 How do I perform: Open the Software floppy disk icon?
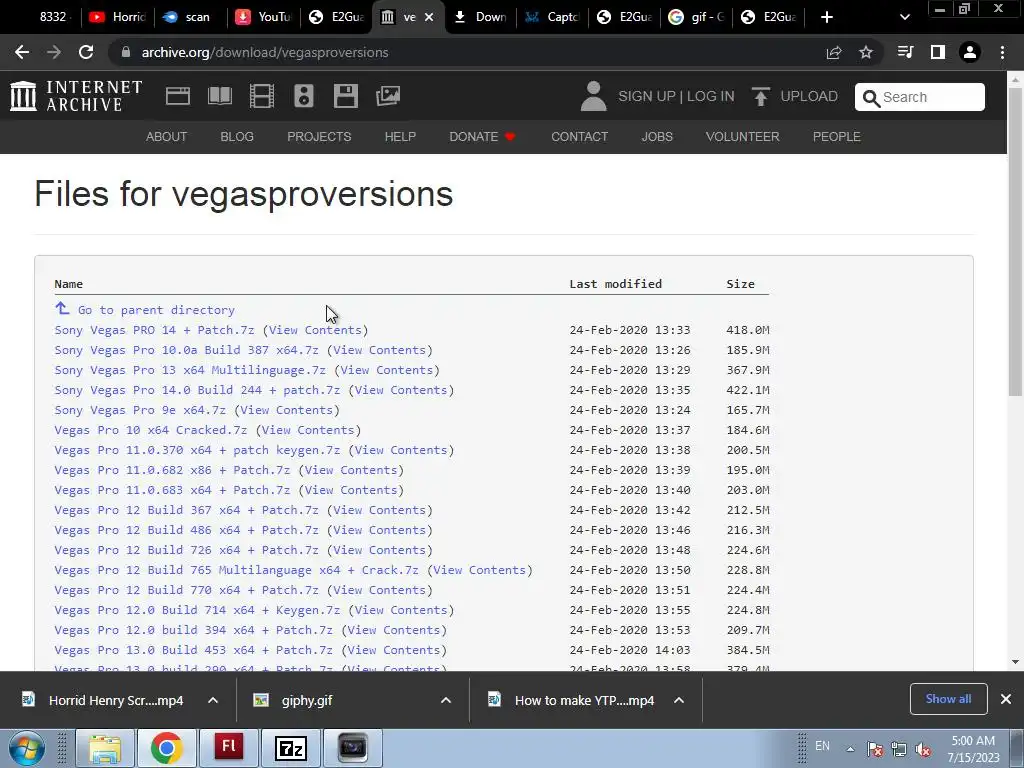click(x=345, y=96)
